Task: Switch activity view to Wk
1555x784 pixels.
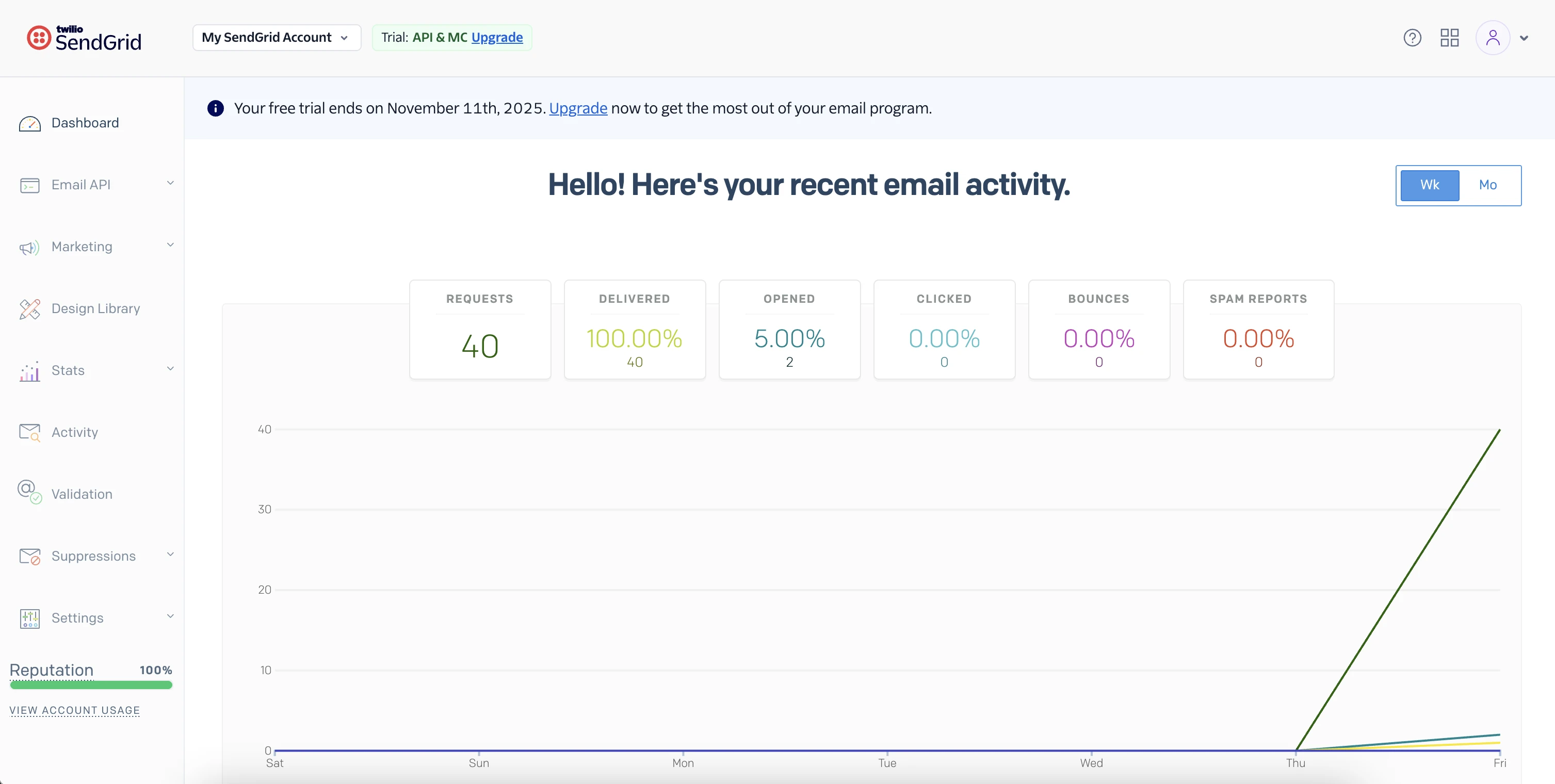Action: tap(1430, 185)
